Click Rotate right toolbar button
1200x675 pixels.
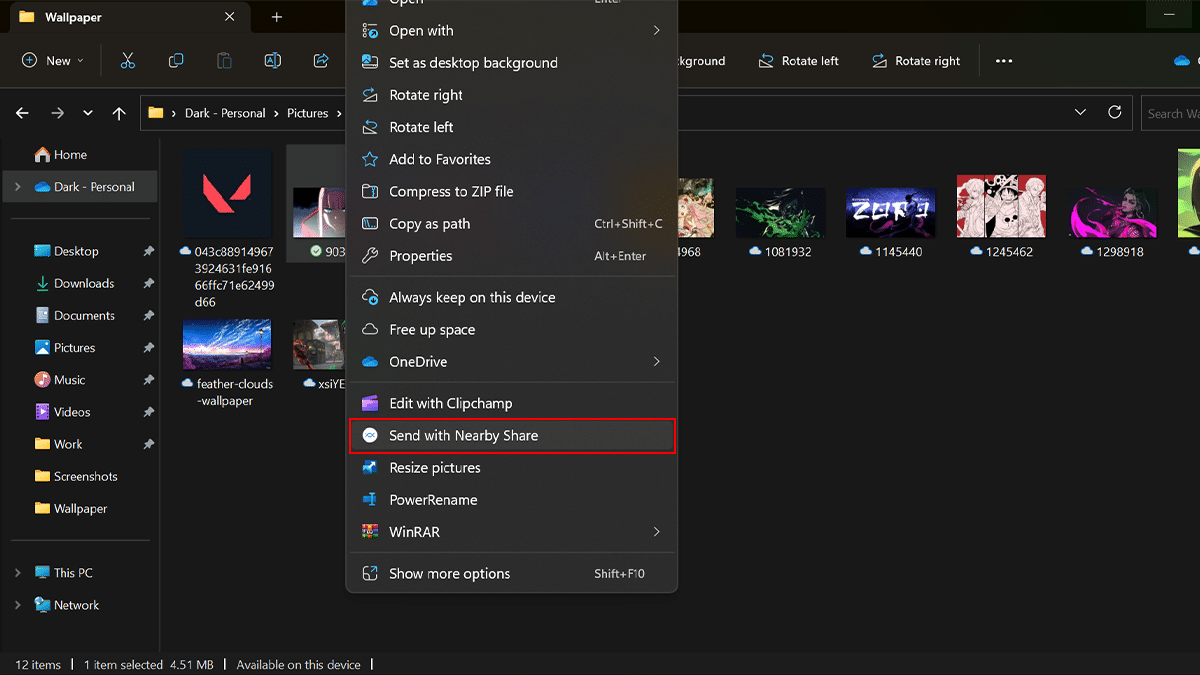pyautogui.click(x=915, y=61)
